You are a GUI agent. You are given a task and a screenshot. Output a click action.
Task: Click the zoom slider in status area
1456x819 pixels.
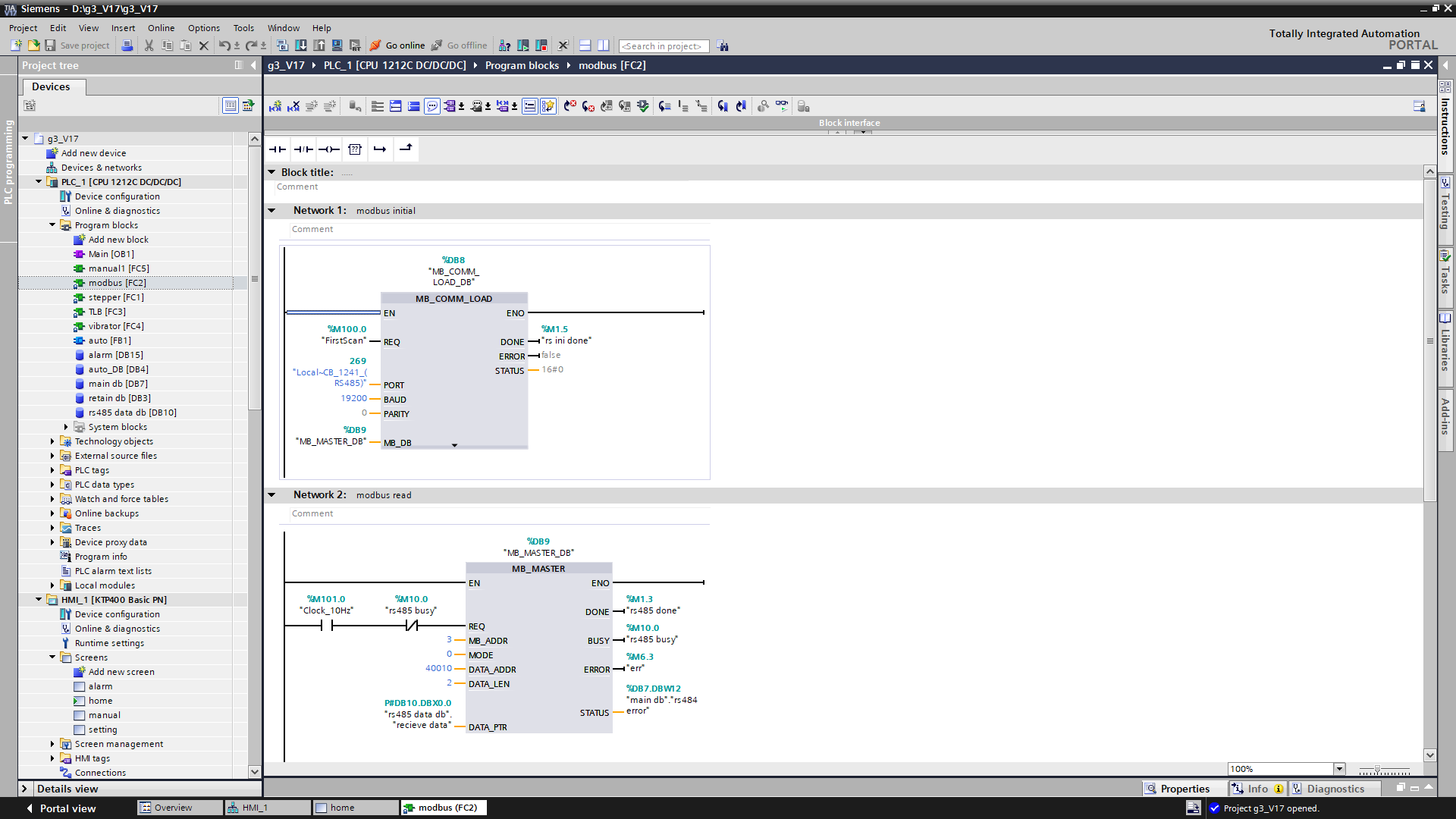pos(1383,770)
